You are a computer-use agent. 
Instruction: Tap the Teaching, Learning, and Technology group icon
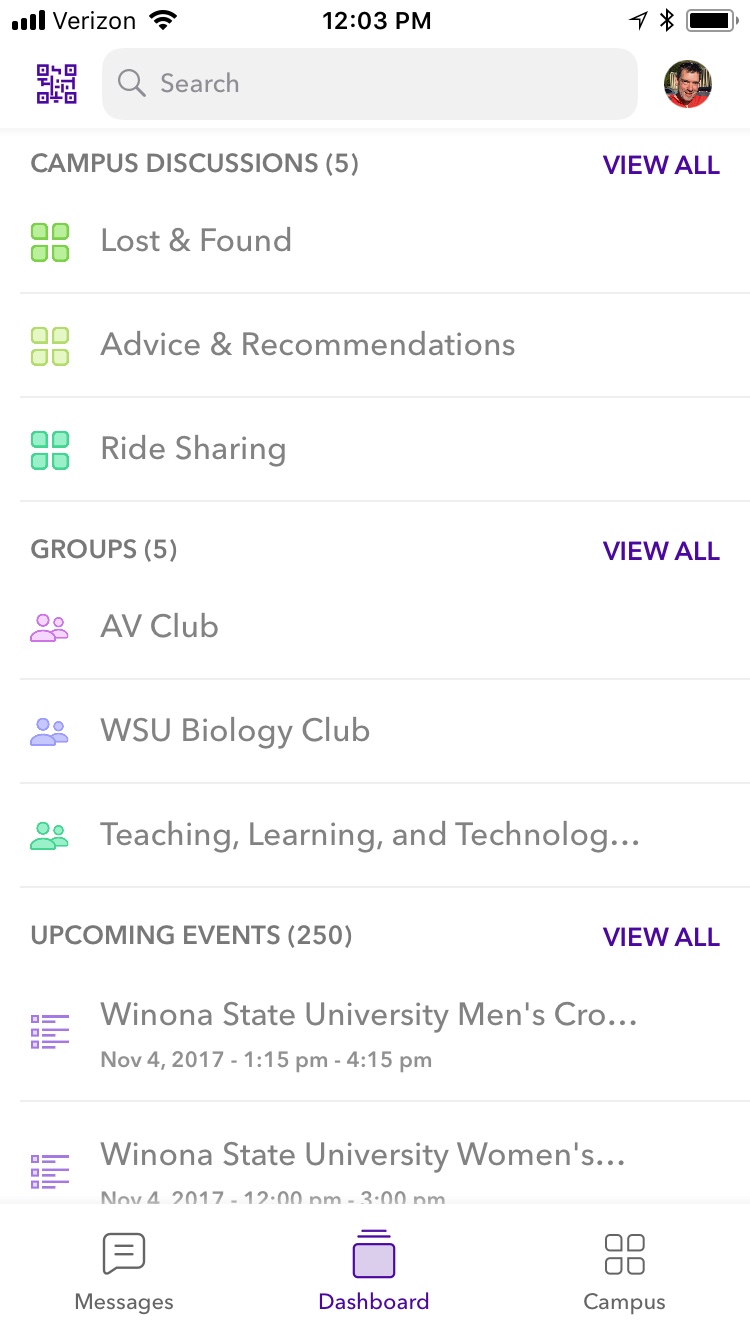50,836
